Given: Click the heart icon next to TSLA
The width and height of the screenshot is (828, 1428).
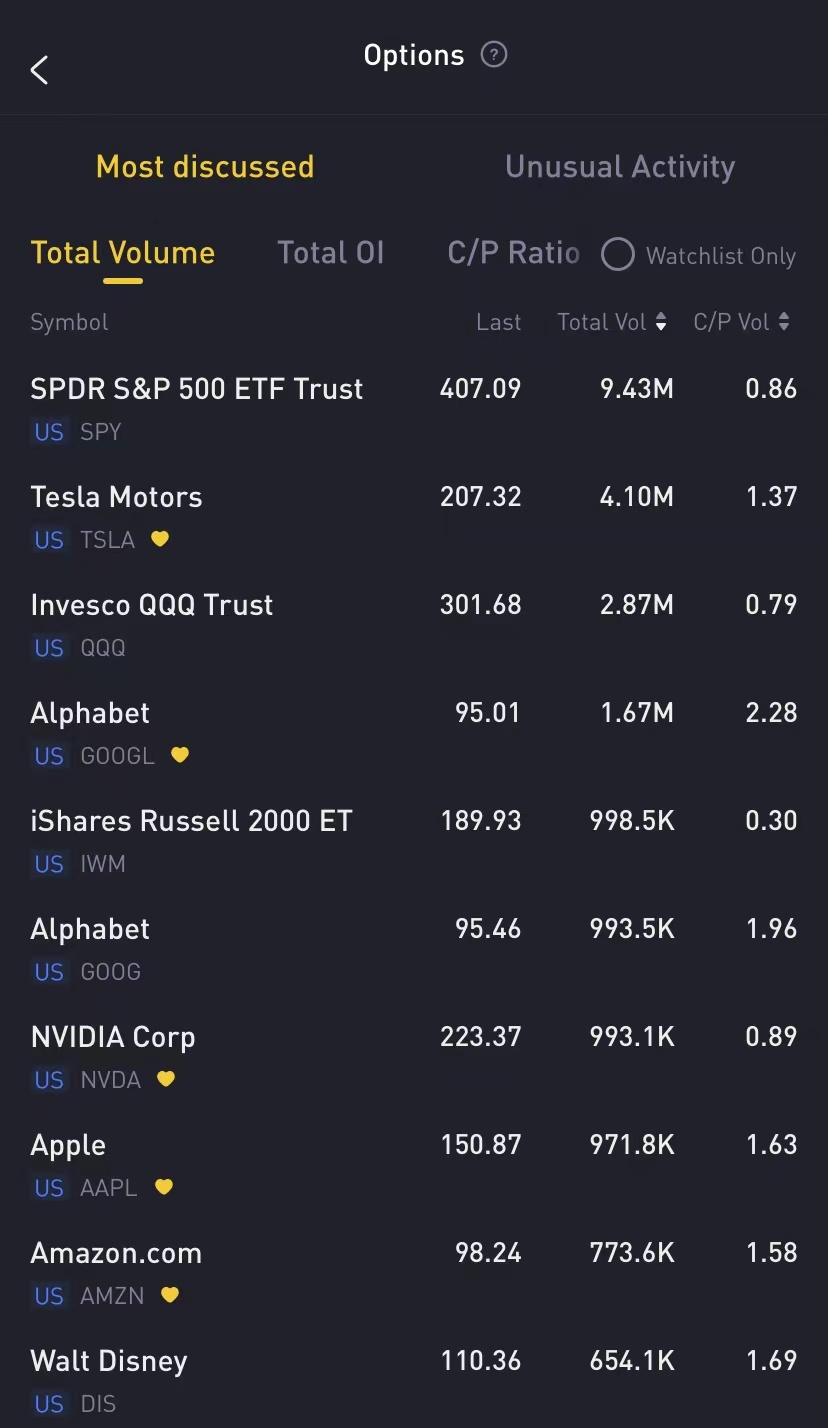Looking at the screenshot, I should click(160, 539).
